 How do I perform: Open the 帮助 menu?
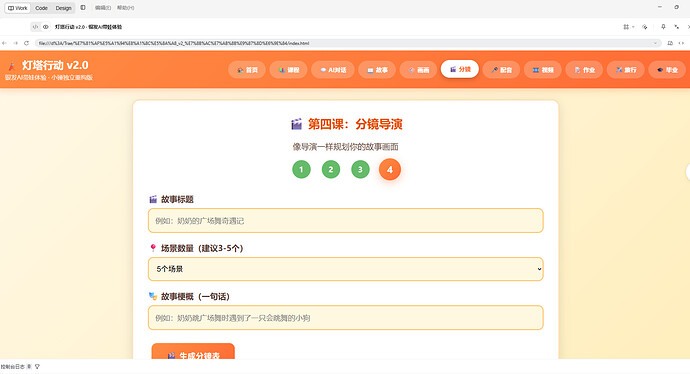coord(125,8)
